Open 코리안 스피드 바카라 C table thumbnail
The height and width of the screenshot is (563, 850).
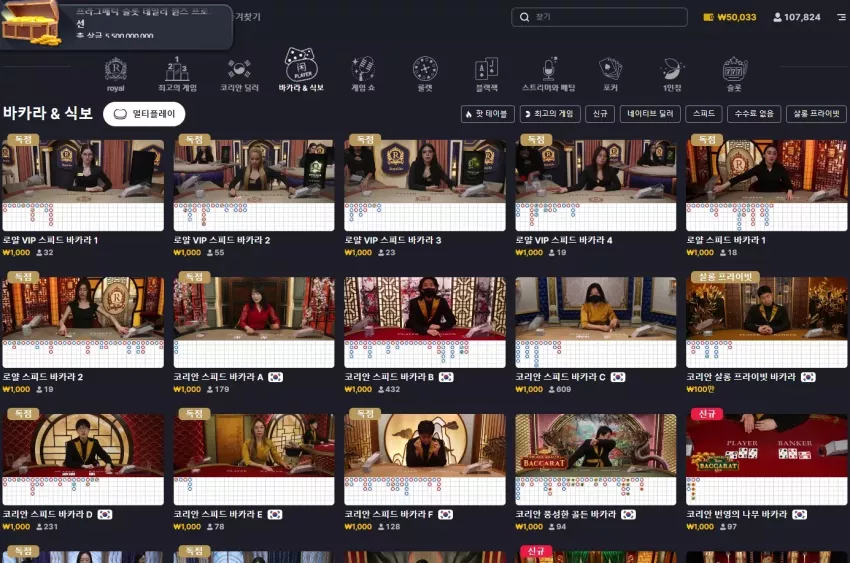[595, 322]
